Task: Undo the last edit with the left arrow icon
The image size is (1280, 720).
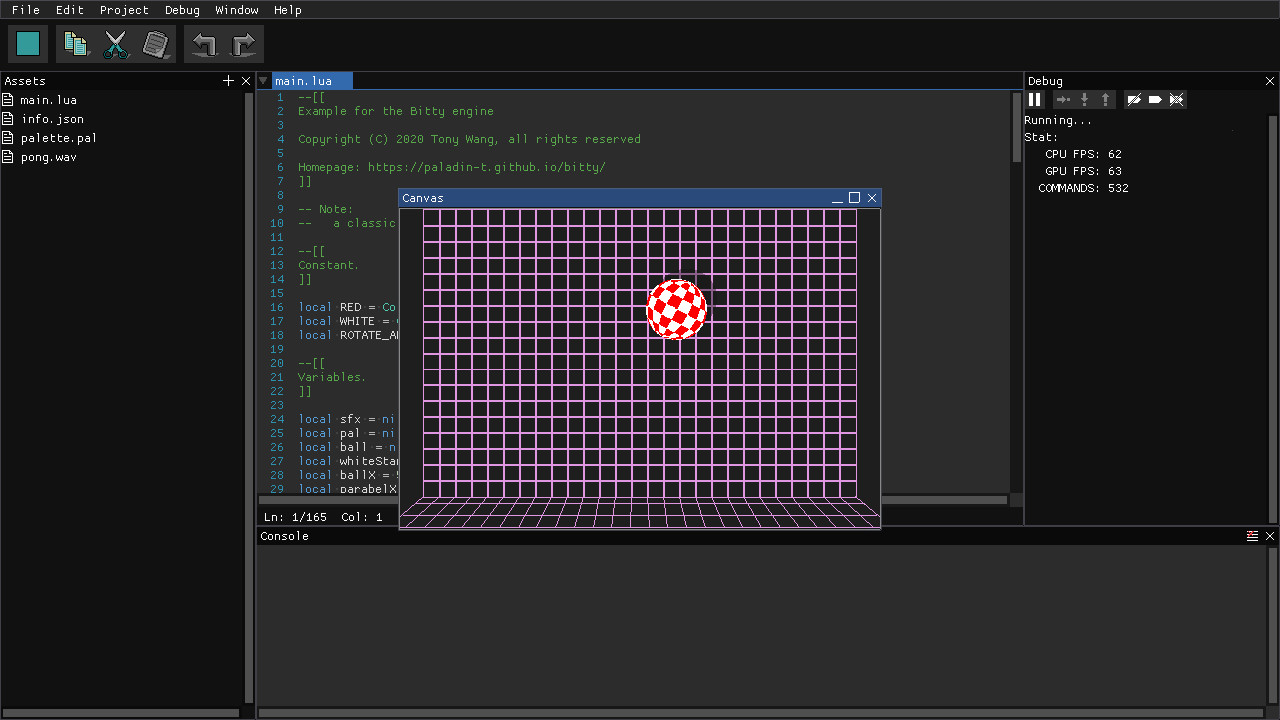Action: pos(204,43)
